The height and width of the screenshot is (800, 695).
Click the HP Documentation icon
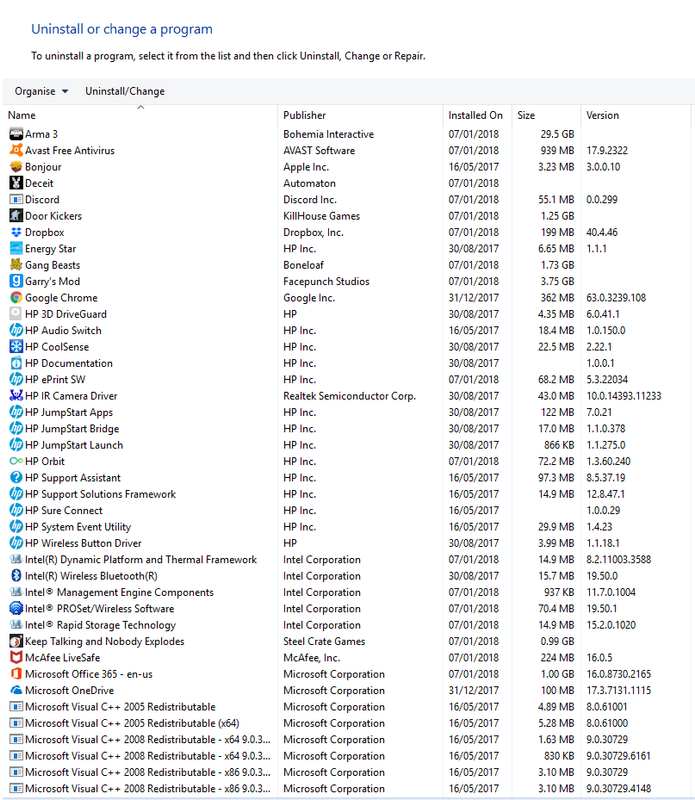16,363
